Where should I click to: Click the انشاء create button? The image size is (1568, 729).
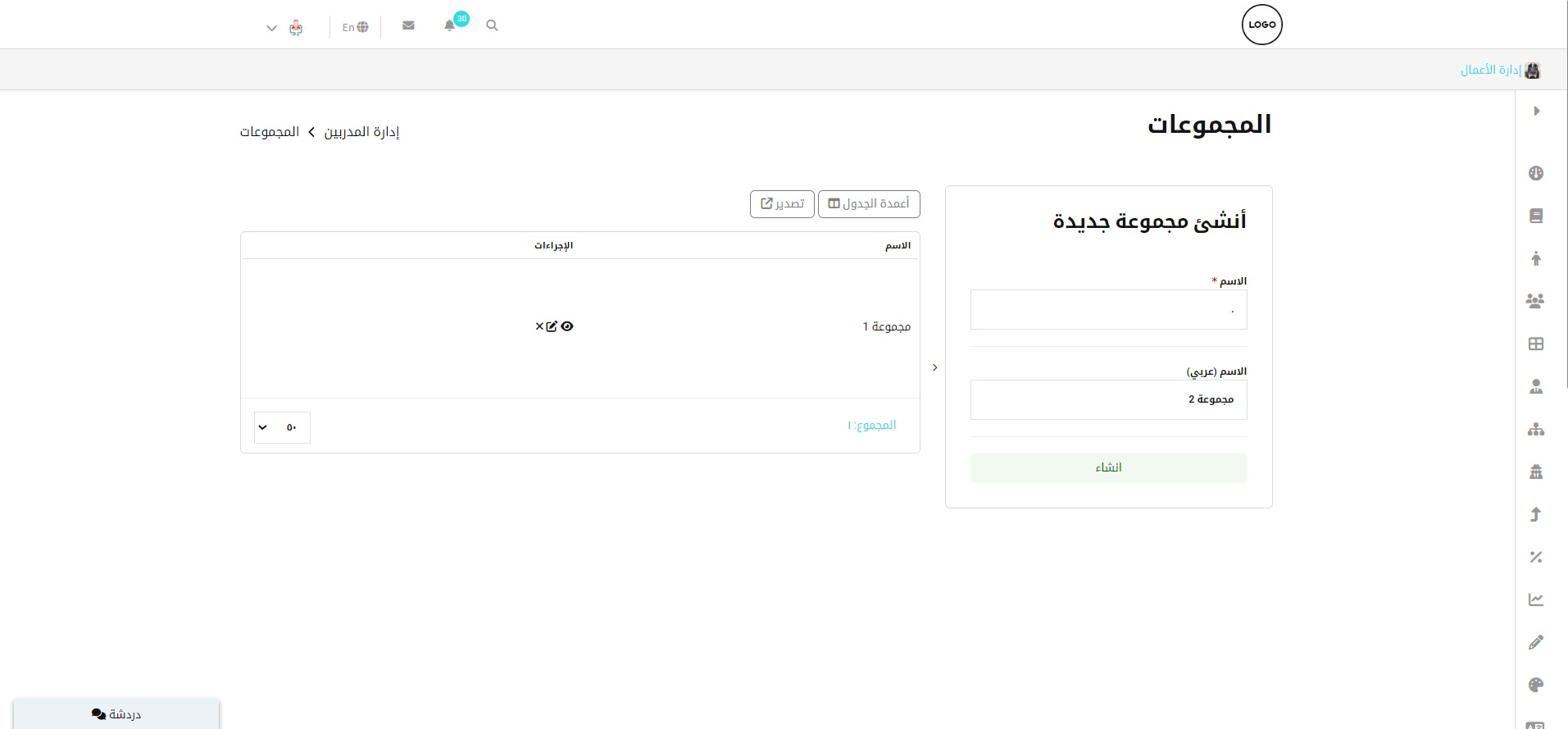[x=1108, y=467]
